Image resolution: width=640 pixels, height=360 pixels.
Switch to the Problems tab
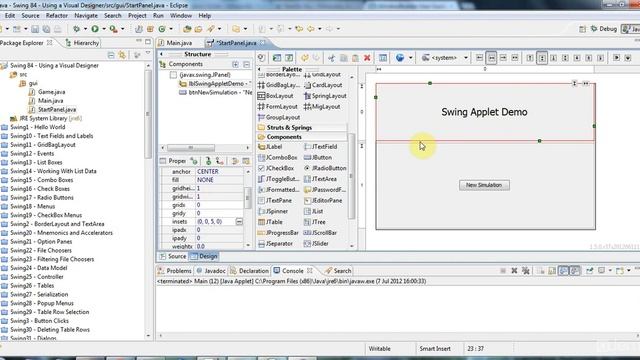point(175,271)
